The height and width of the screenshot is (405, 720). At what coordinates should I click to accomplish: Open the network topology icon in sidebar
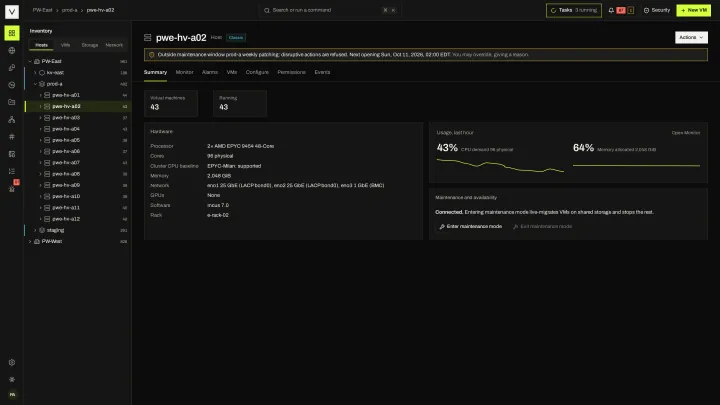click(11, 119)
